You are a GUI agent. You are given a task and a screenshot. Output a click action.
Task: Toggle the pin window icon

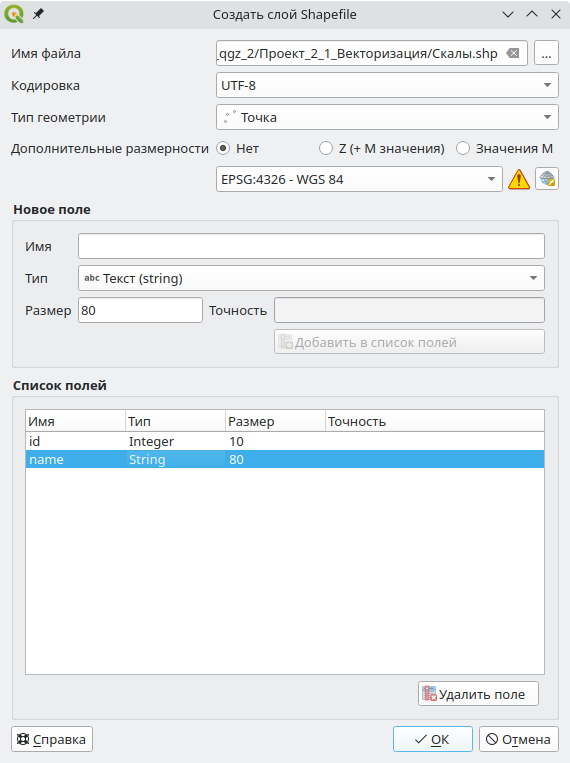coord(38,14)
